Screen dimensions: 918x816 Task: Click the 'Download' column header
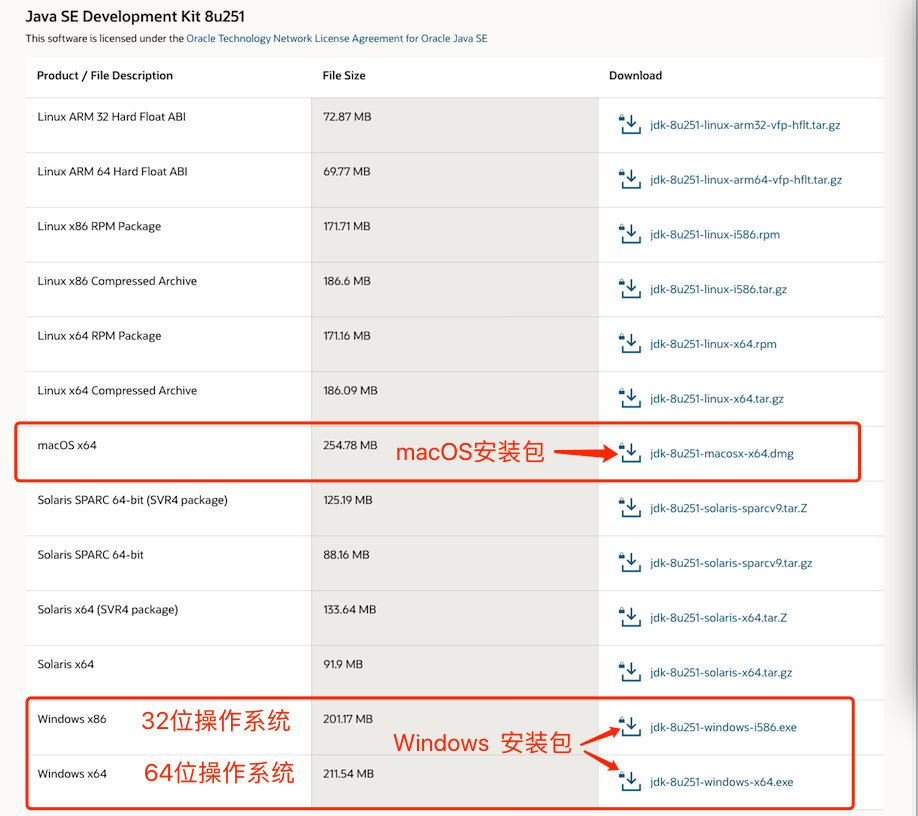tap(635, 76)
